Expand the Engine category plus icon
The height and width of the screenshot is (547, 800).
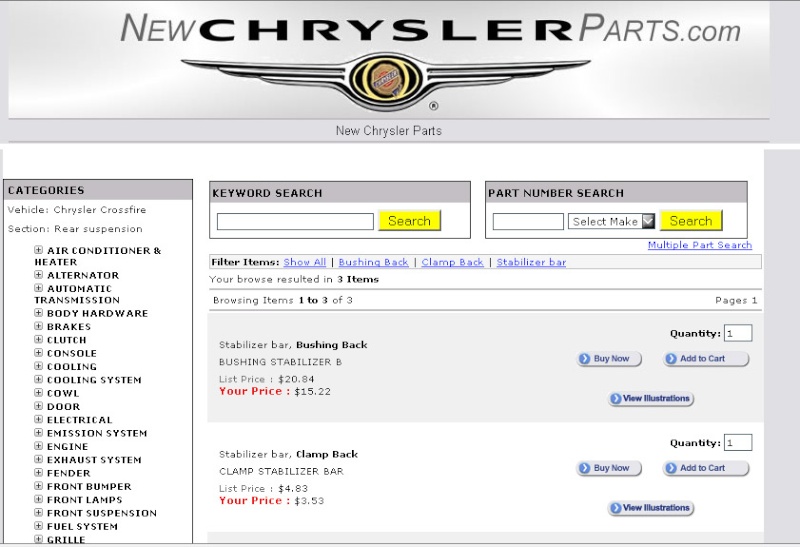tap(38, 445)
